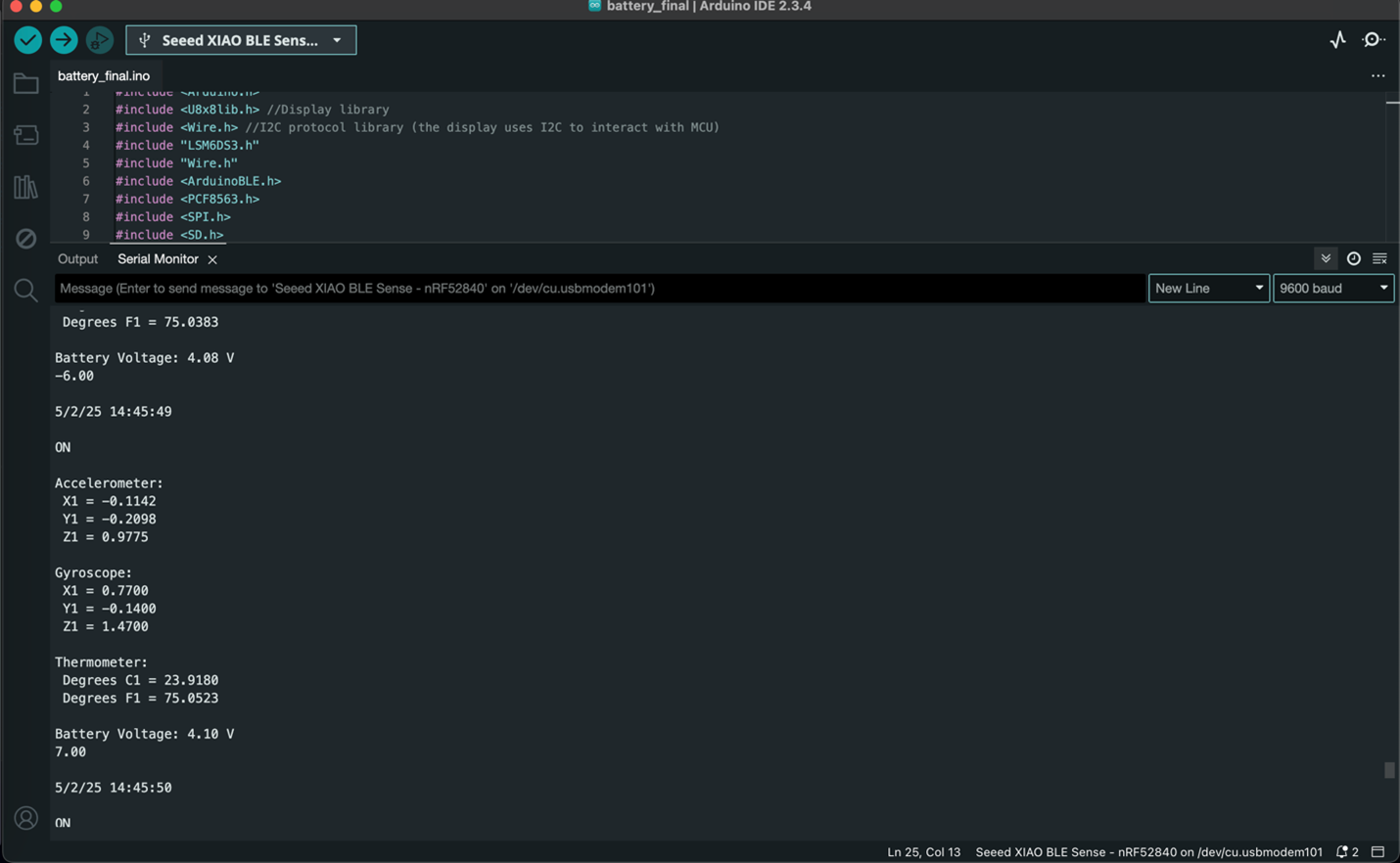This screenshot has width=1400, height=863.
Task: Open the Sketchbook folder icon in sidebar
Action: [x=25, y=84]
